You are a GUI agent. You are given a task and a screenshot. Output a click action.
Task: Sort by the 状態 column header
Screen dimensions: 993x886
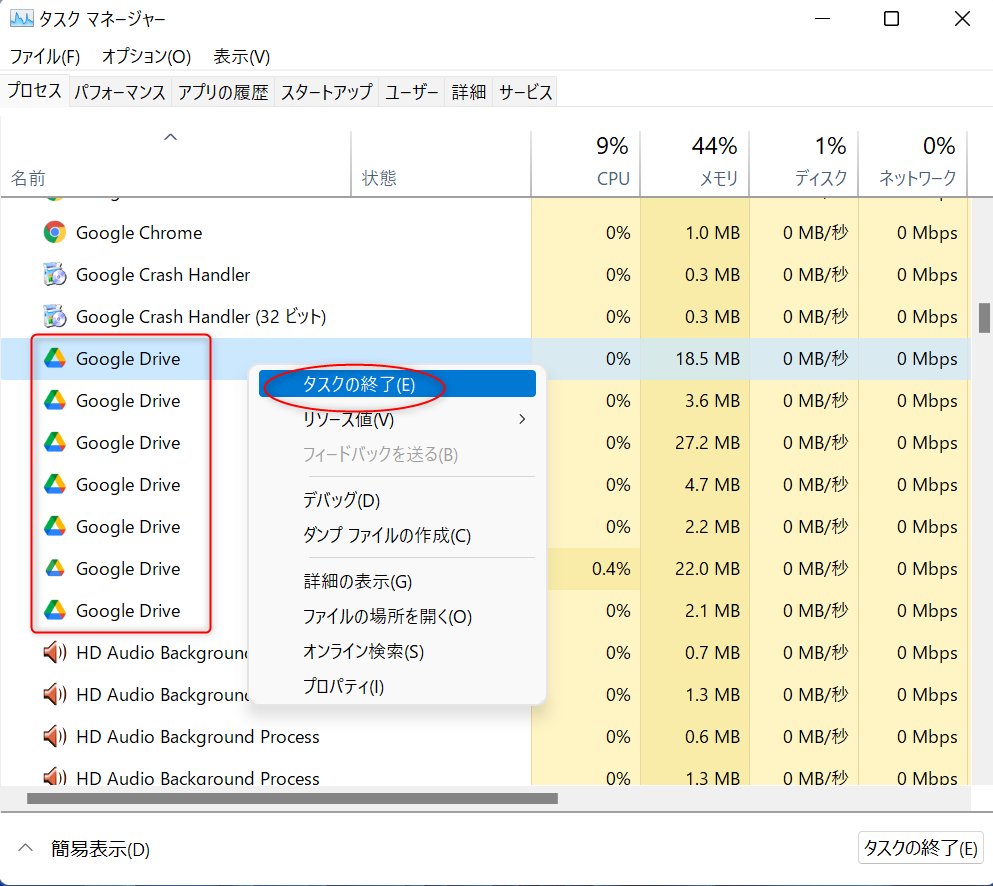441,163
